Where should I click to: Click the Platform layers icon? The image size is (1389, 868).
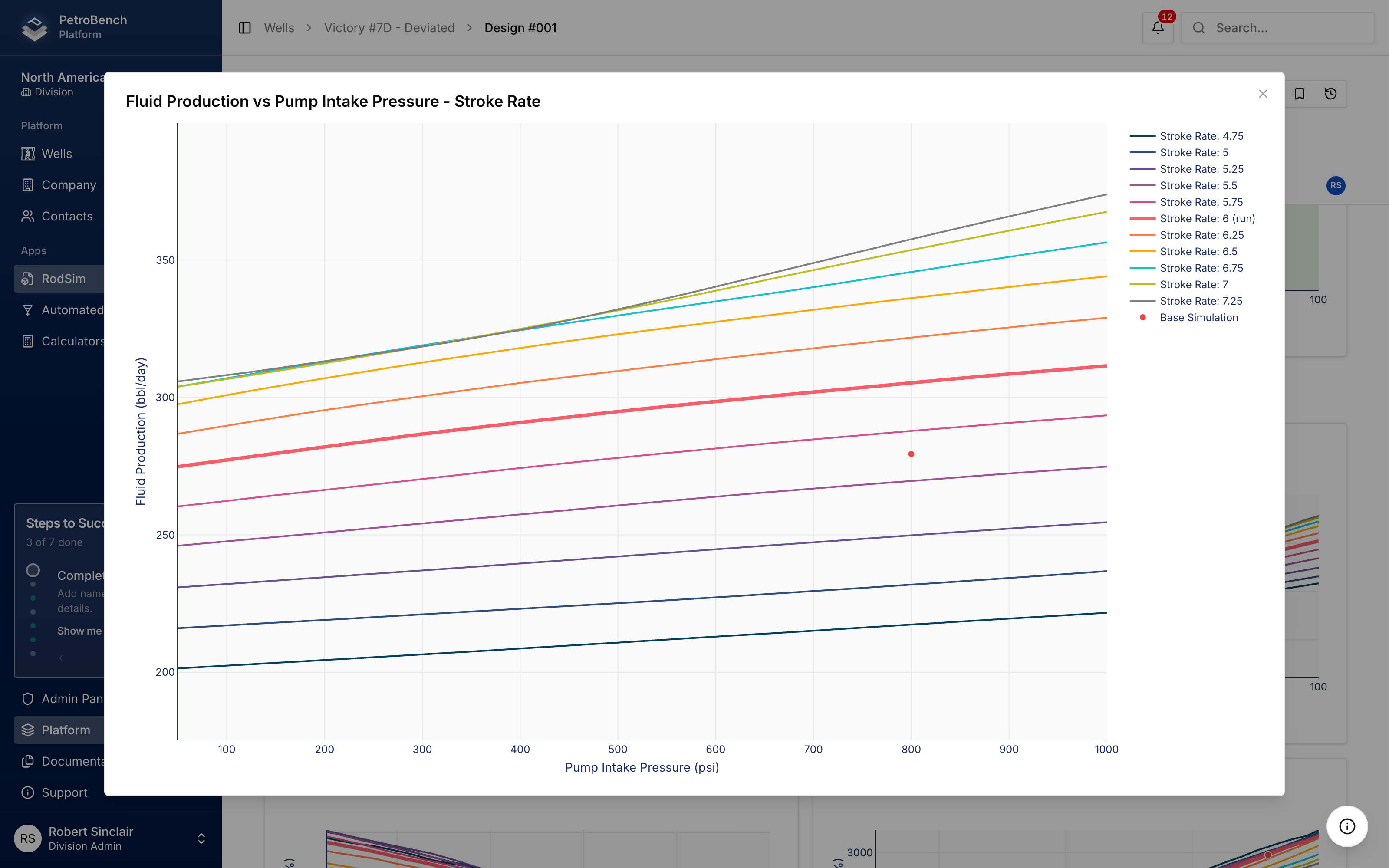click(x=27, y=730)
